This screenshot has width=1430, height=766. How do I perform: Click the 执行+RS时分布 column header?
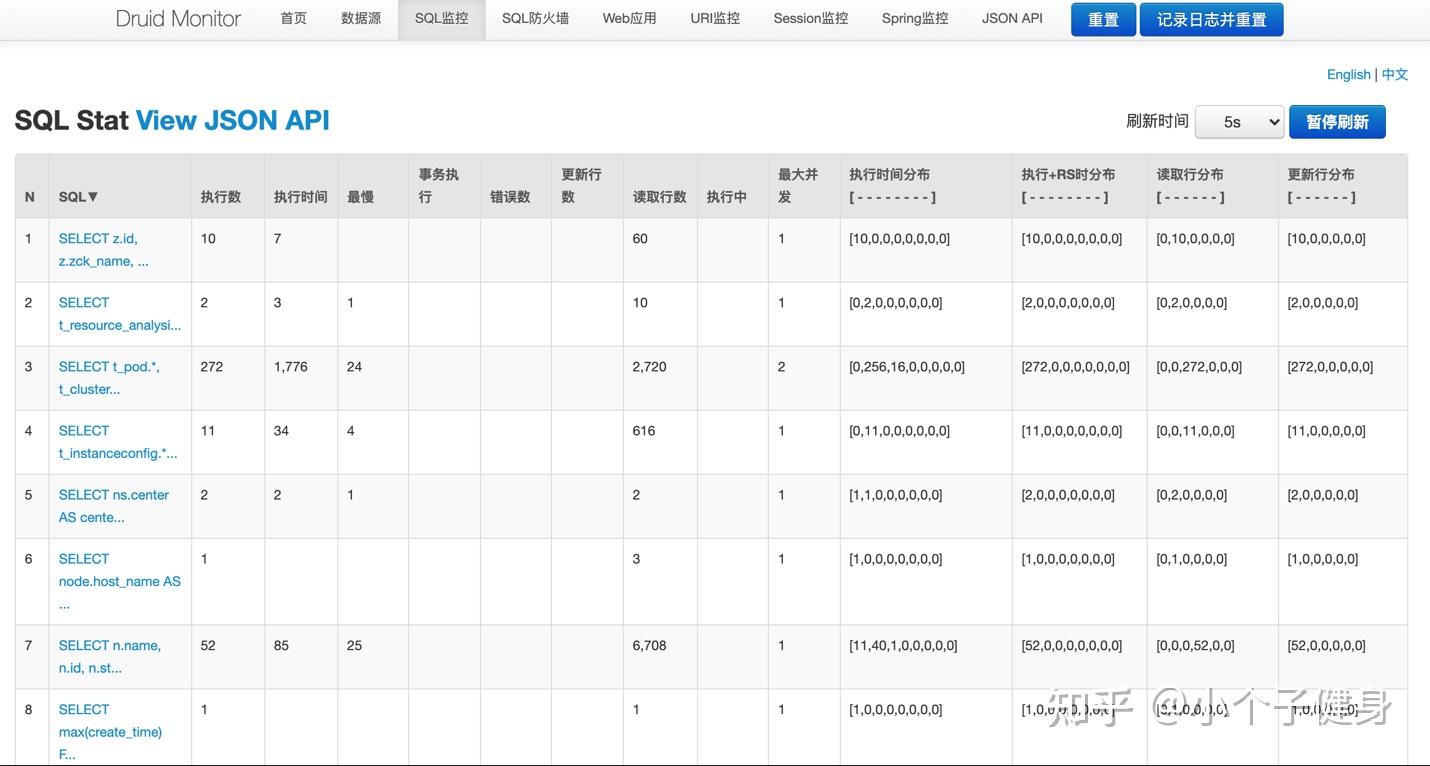tap(1079, 186)
